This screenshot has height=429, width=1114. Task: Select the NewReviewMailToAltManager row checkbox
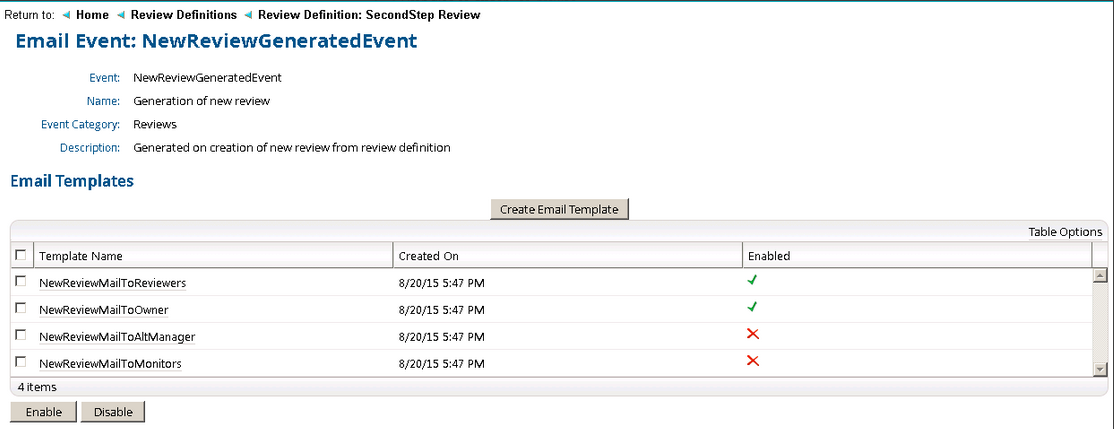point(21,336)
